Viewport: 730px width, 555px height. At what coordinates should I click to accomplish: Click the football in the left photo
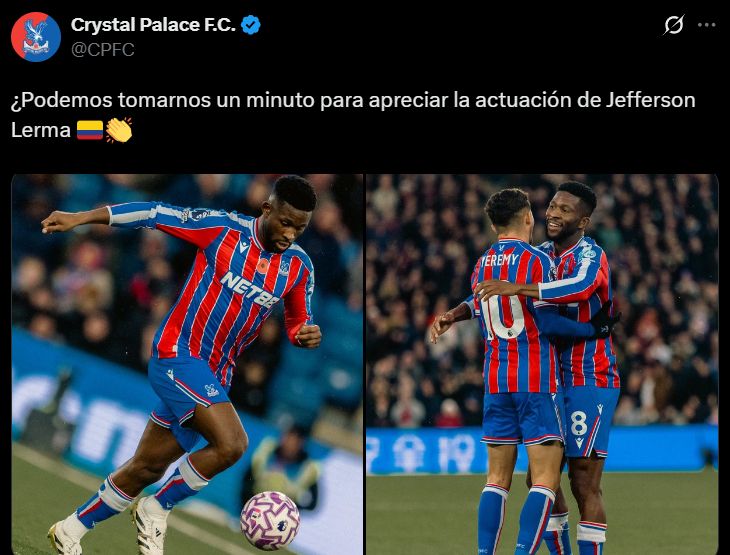(x=270, y=521)
